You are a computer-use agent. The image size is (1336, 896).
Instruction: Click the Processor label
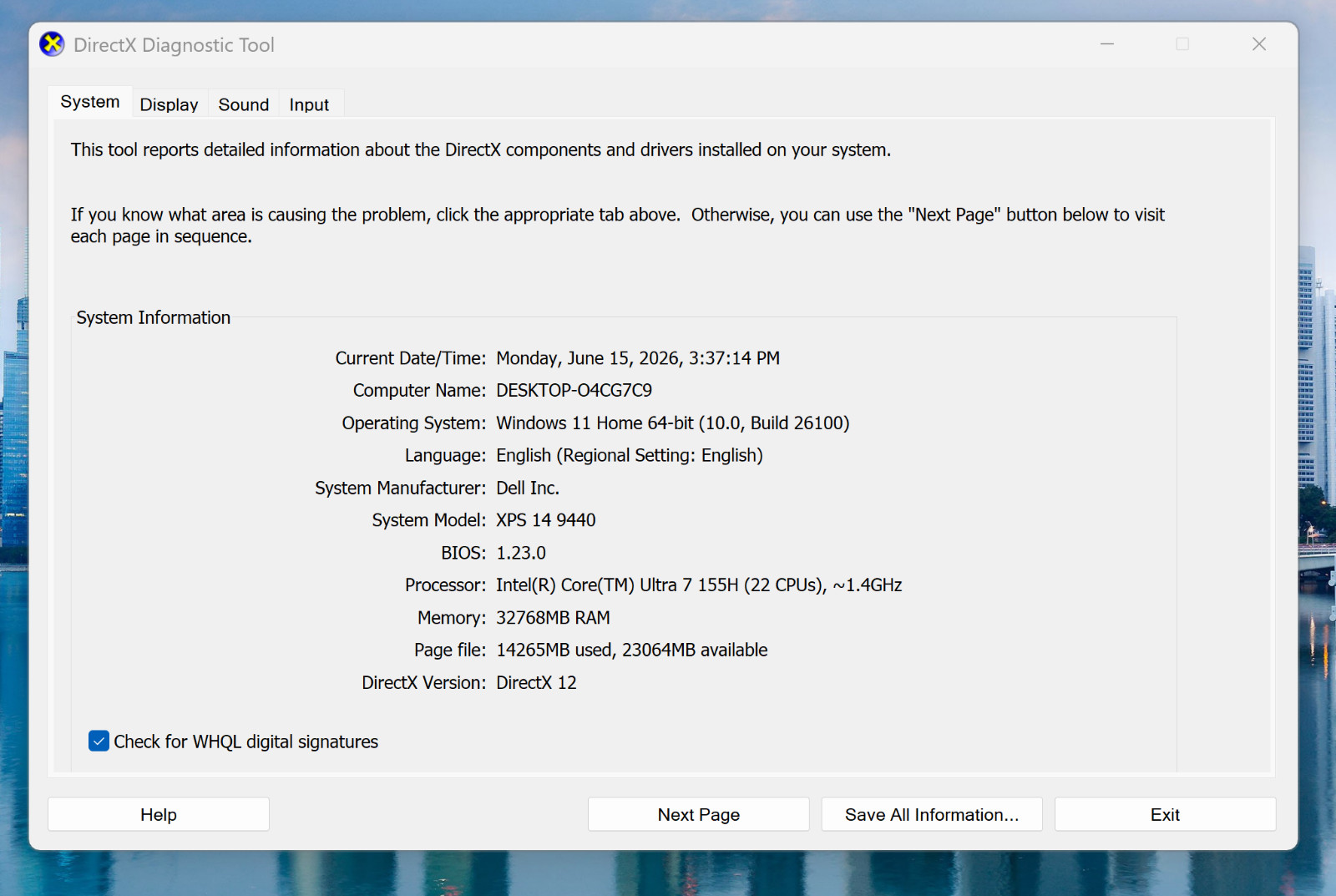tap(446, 585)
